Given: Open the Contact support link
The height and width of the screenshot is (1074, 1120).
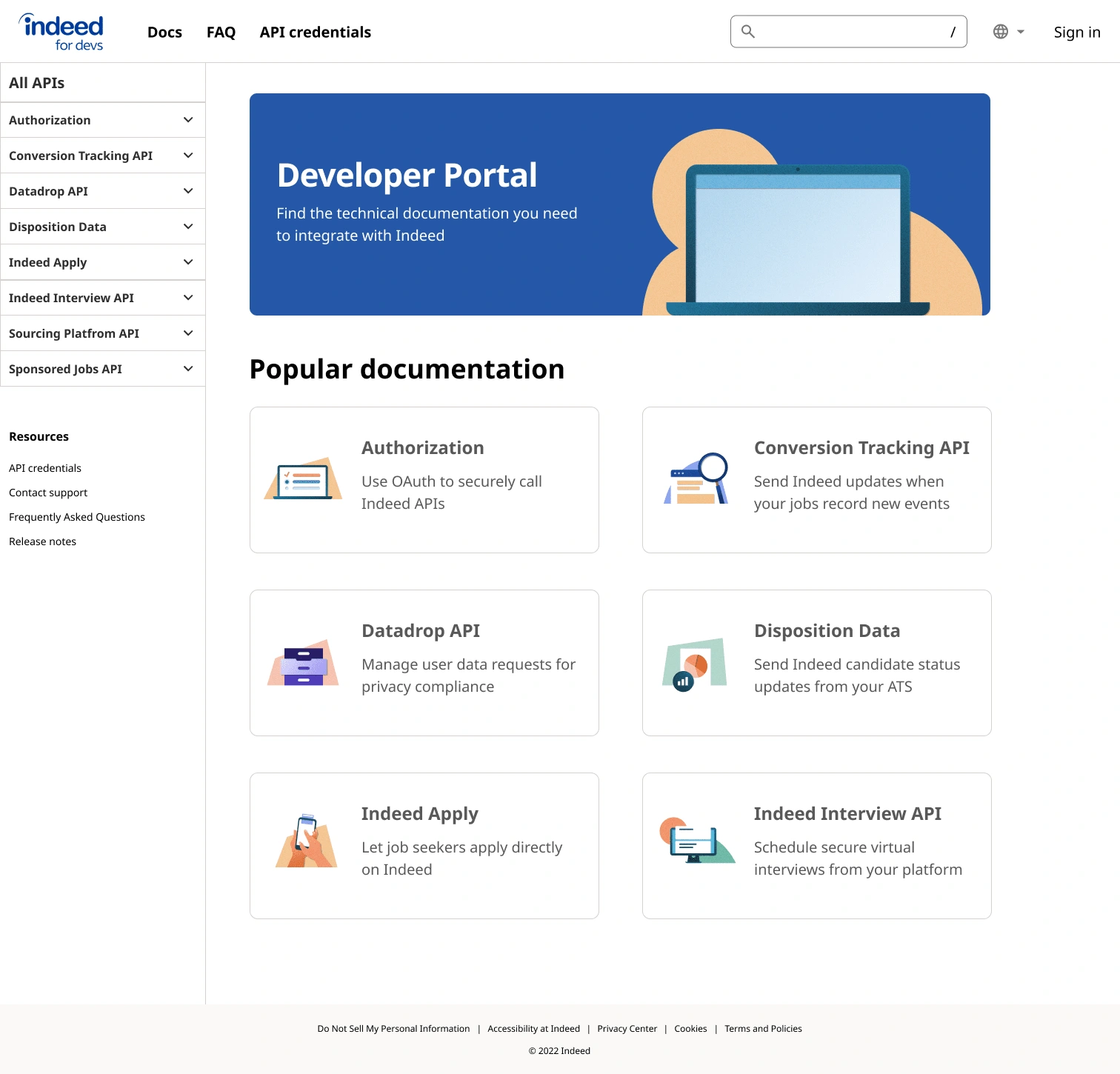Looking at the screenshot, I should 48,493.
